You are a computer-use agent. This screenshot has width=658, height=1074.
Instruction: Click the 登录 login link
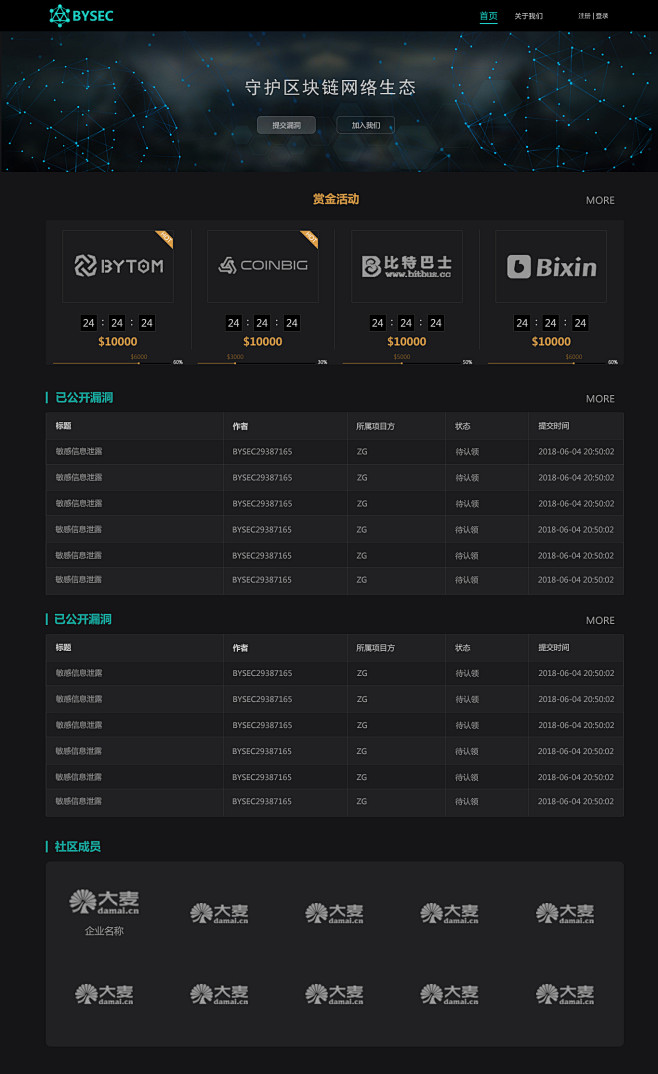(x=602, y=16)
